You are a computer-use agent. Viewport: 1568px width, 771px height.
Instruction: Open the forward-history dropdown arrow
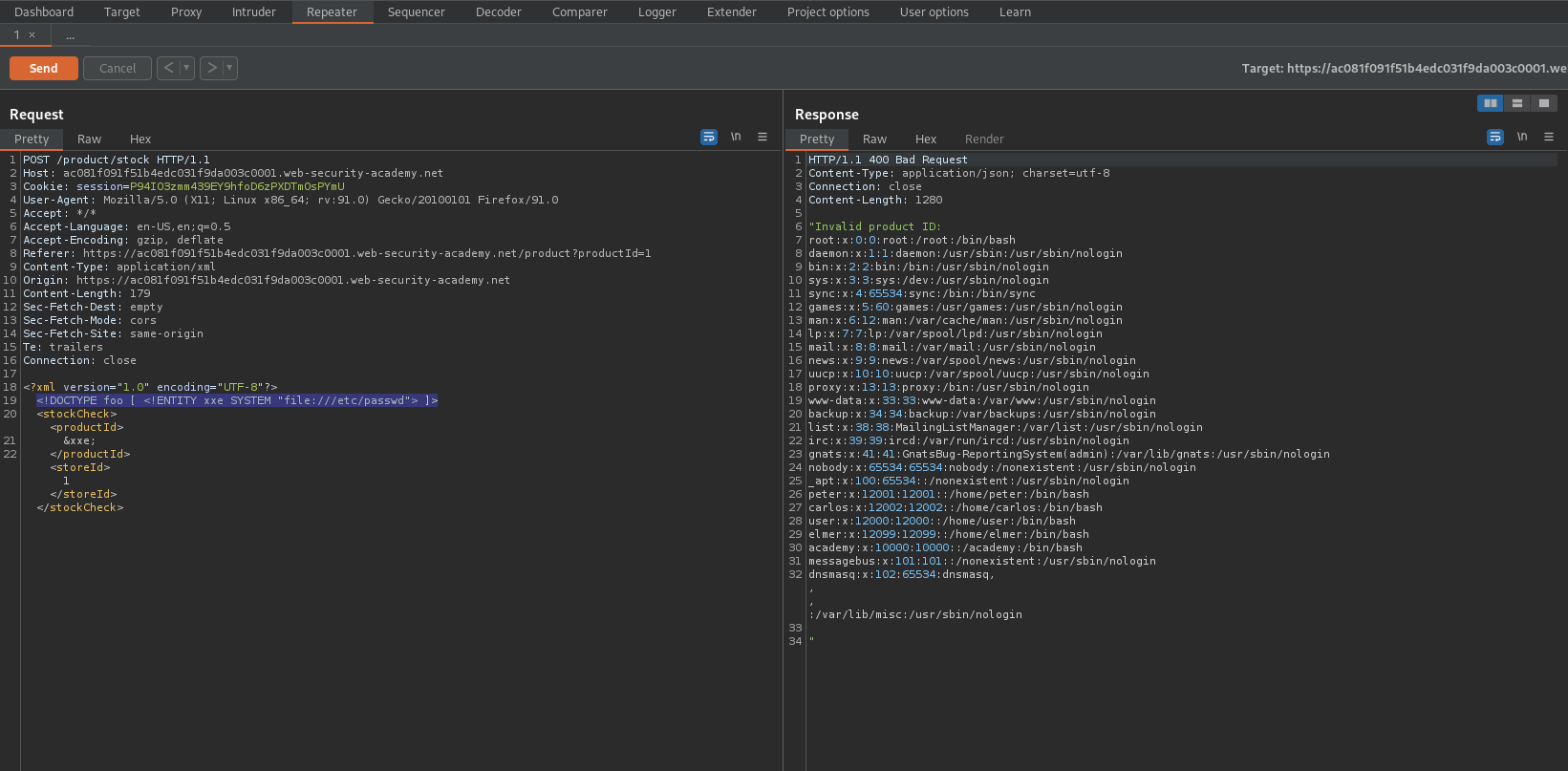(229, 68)
